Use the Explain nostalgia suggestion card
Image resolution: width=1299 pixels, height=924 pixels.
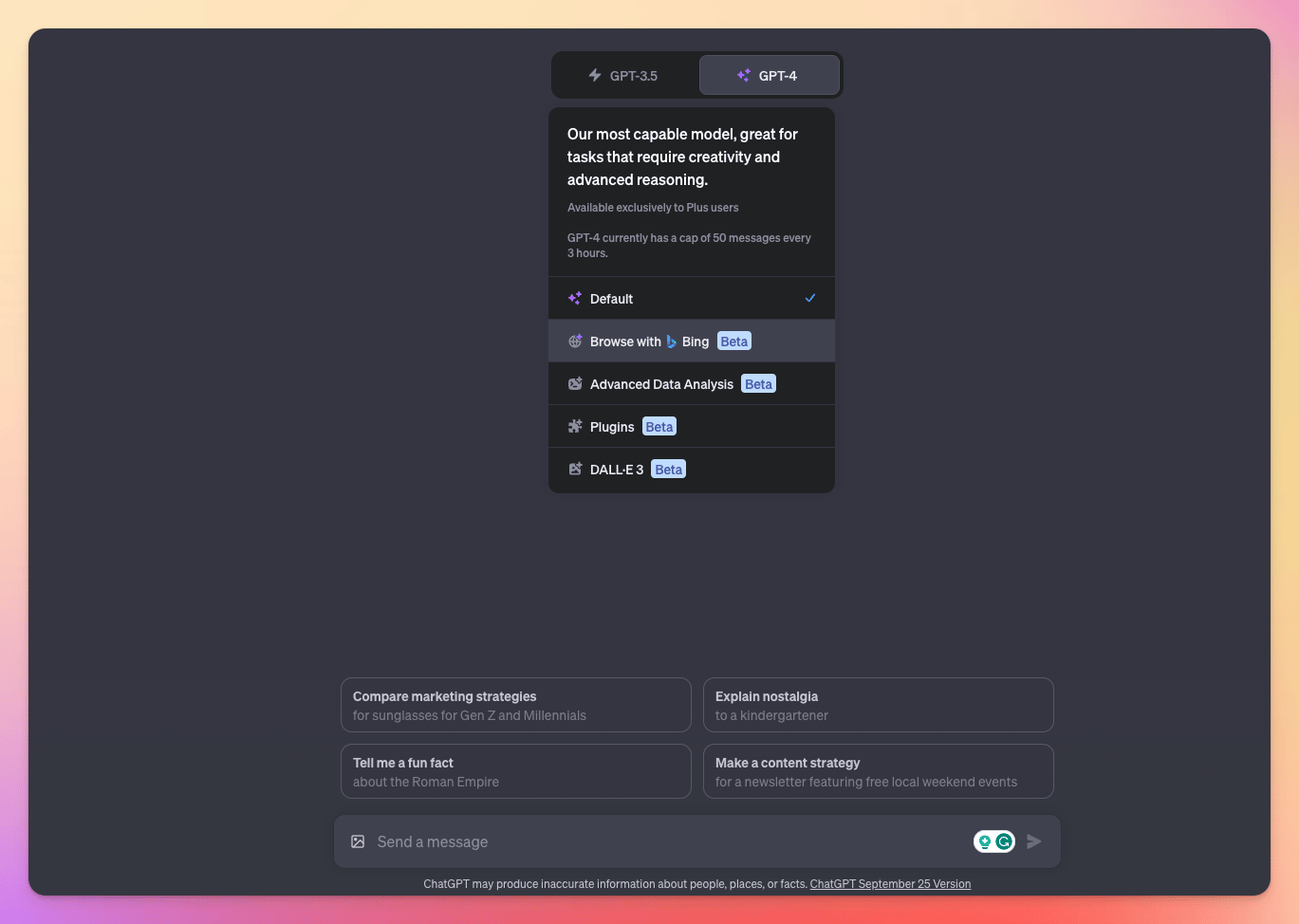(x=879, y=705)
